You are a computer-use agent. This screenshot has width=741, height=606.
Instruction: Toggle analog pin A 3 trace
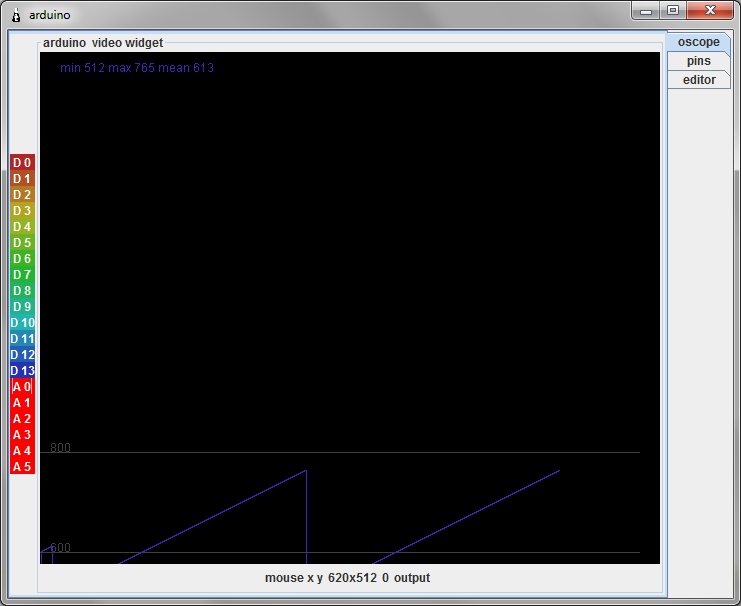pyautogui.click(x=22, y=435)
